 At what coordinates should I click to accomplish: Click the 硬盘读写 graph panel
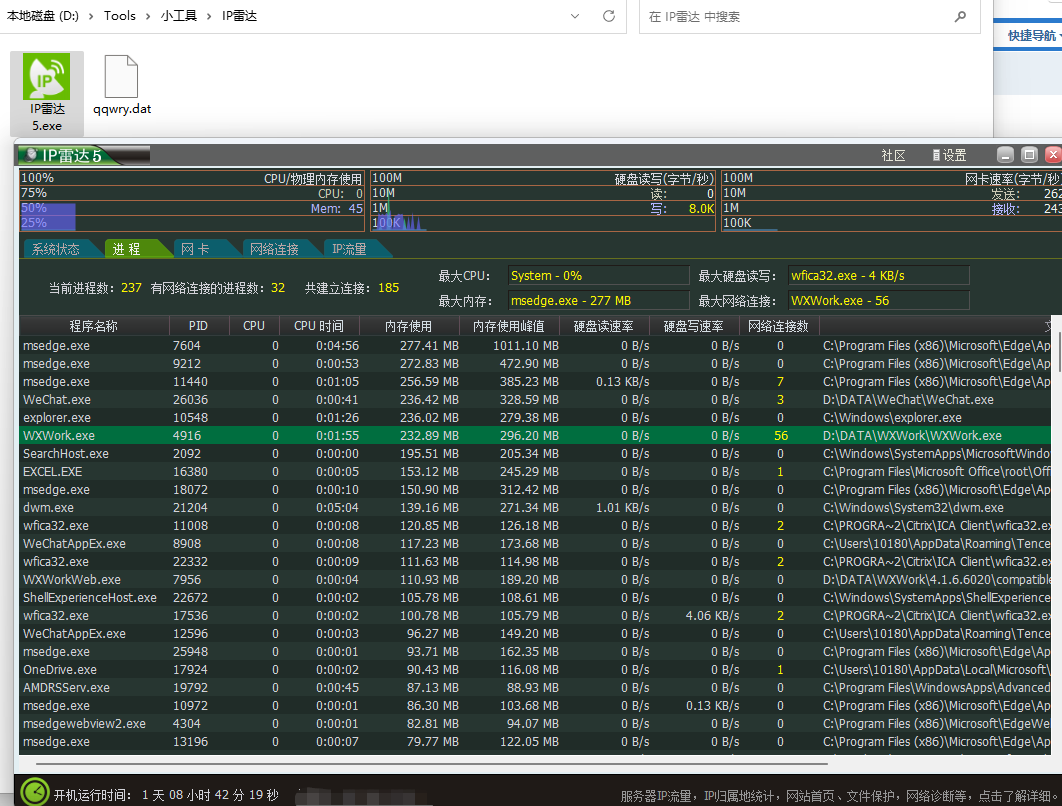(x=543, y=200)
